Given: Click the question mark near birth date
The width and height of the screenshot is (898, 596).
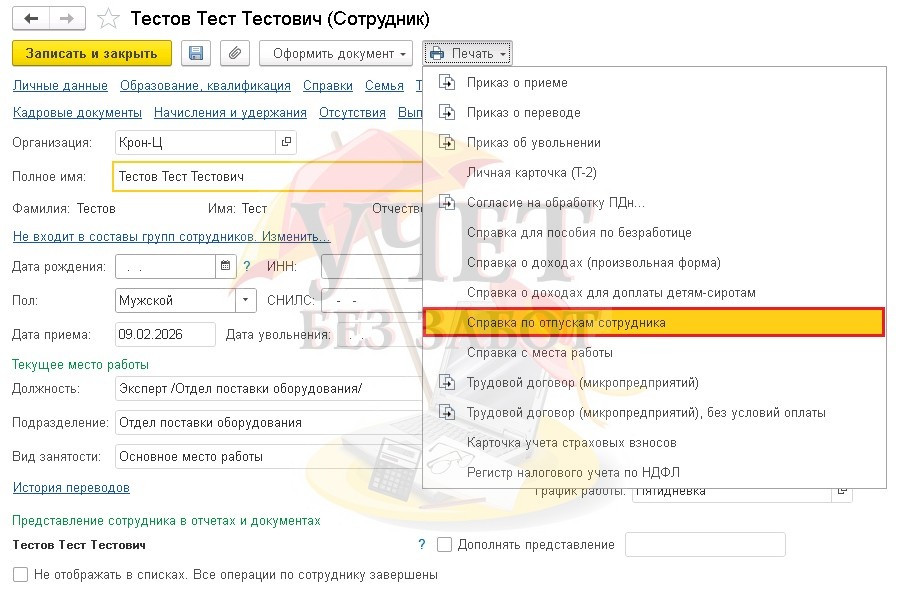Looking at the screenshot, I should click(247, 266).
